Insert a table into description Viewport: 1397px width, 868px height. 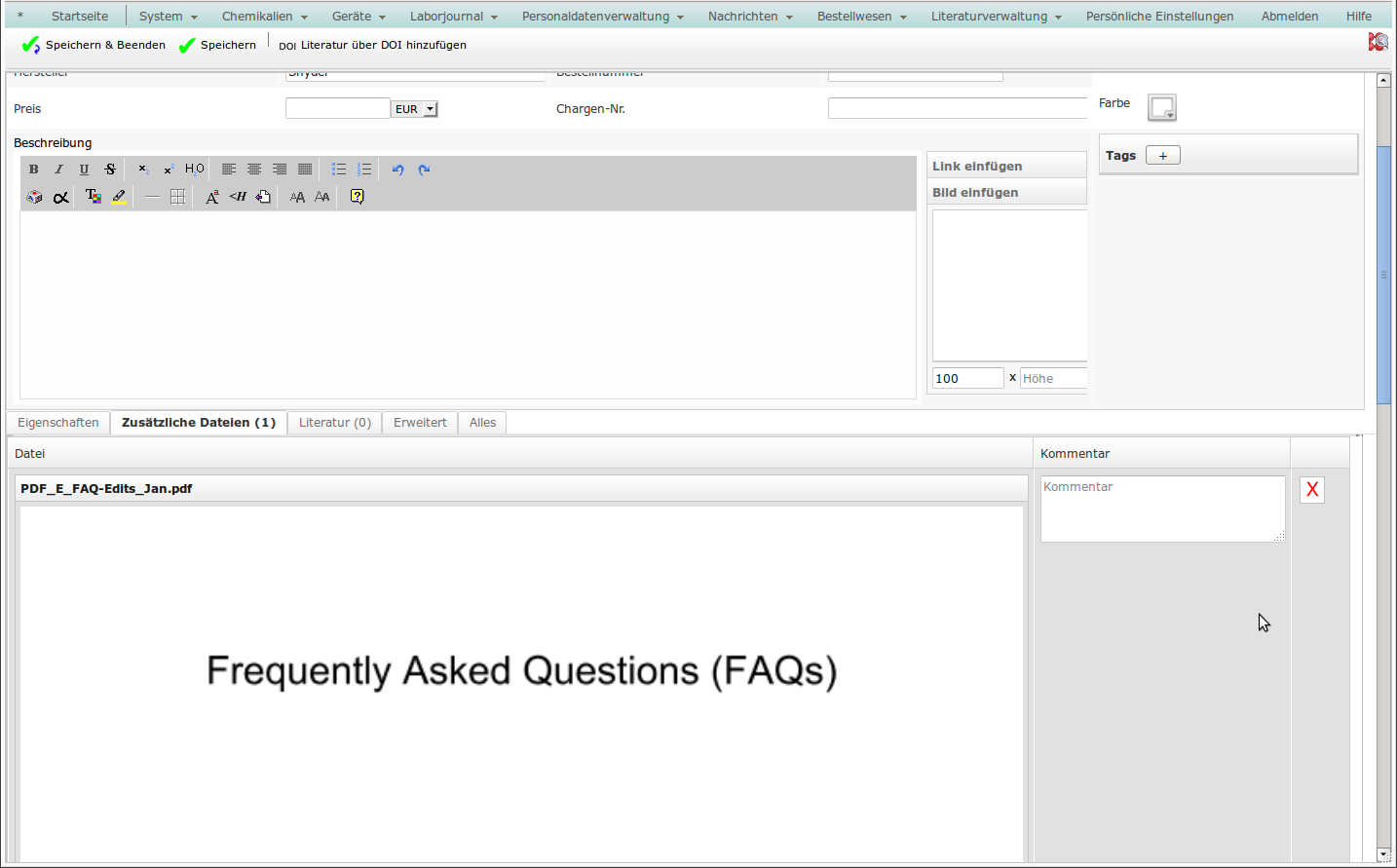coord(177,197)
